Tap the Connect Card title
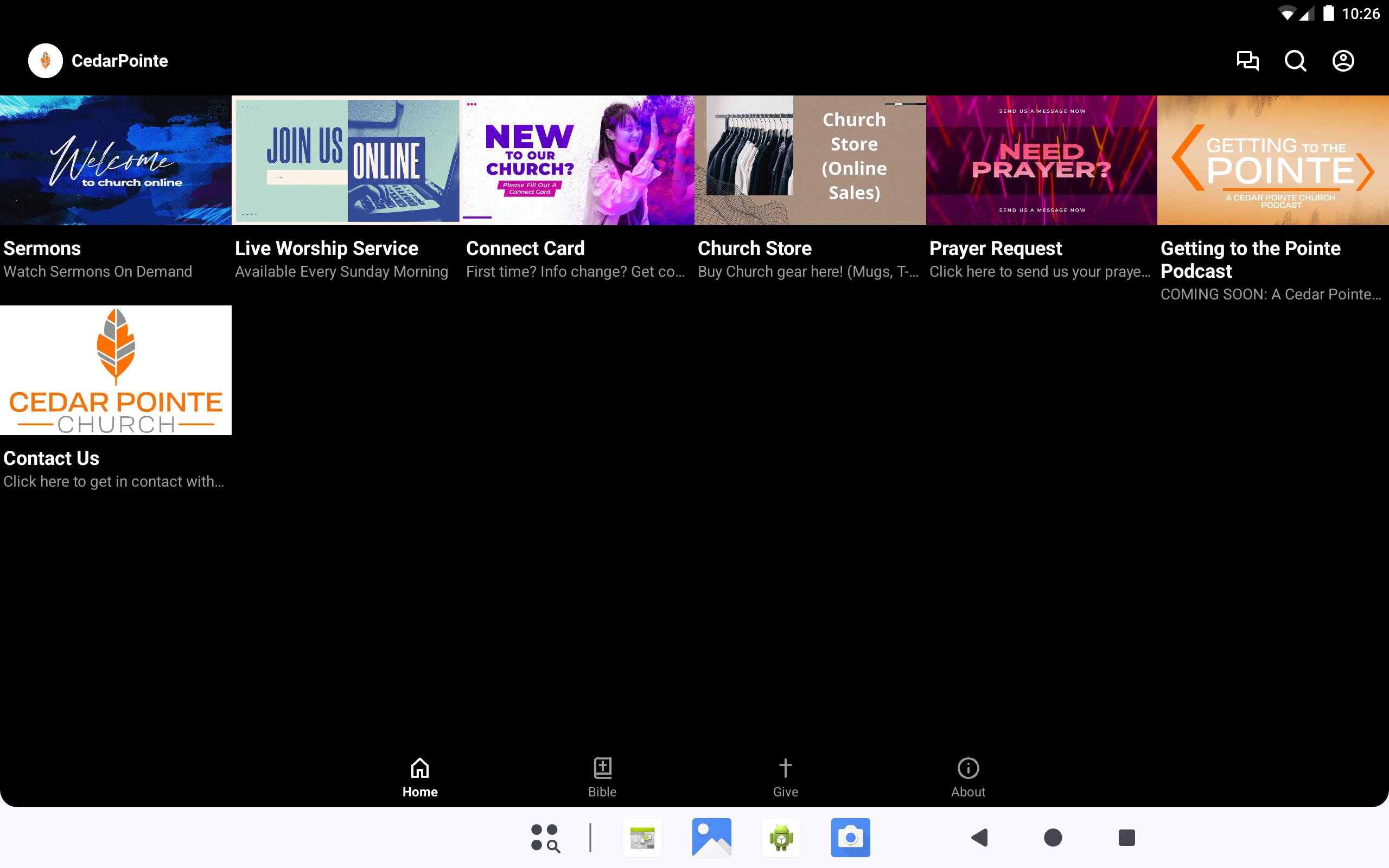The height and width of the screenshot is (868, 1389). pos(525,248)
